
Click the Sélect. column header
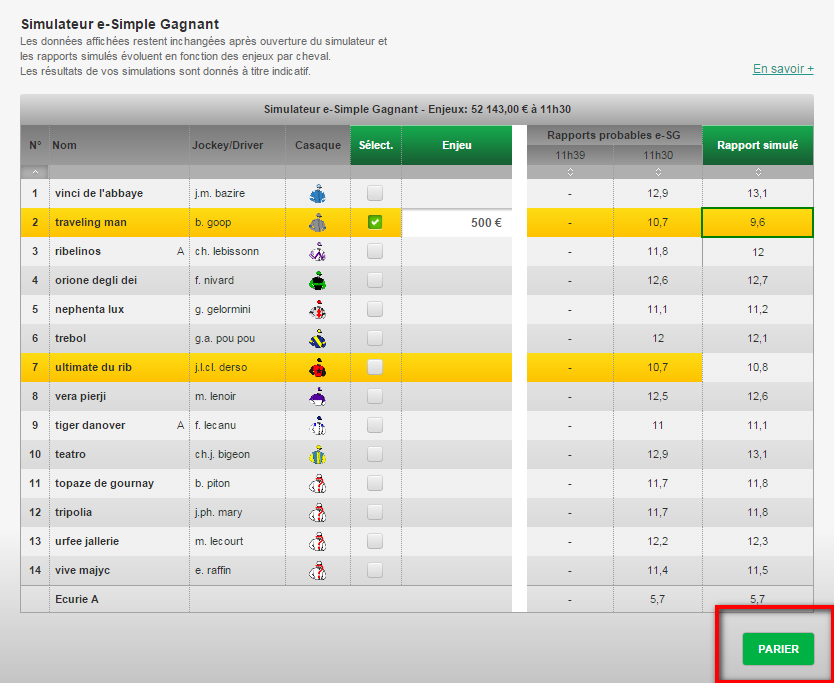(376, 145)
